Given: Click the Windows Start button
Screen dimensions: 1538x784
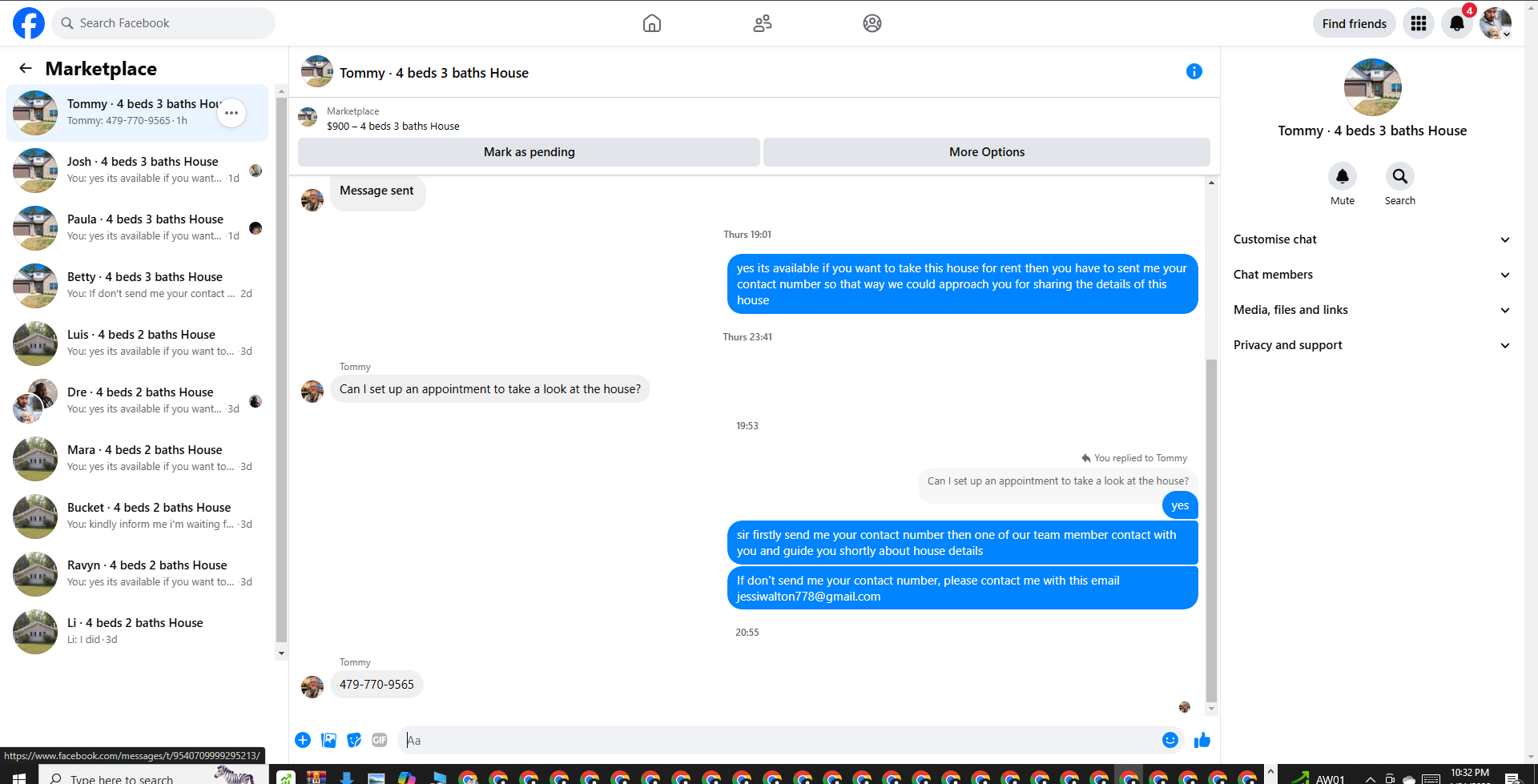Looking at the screenshot, I should click(x=19, y=778).
